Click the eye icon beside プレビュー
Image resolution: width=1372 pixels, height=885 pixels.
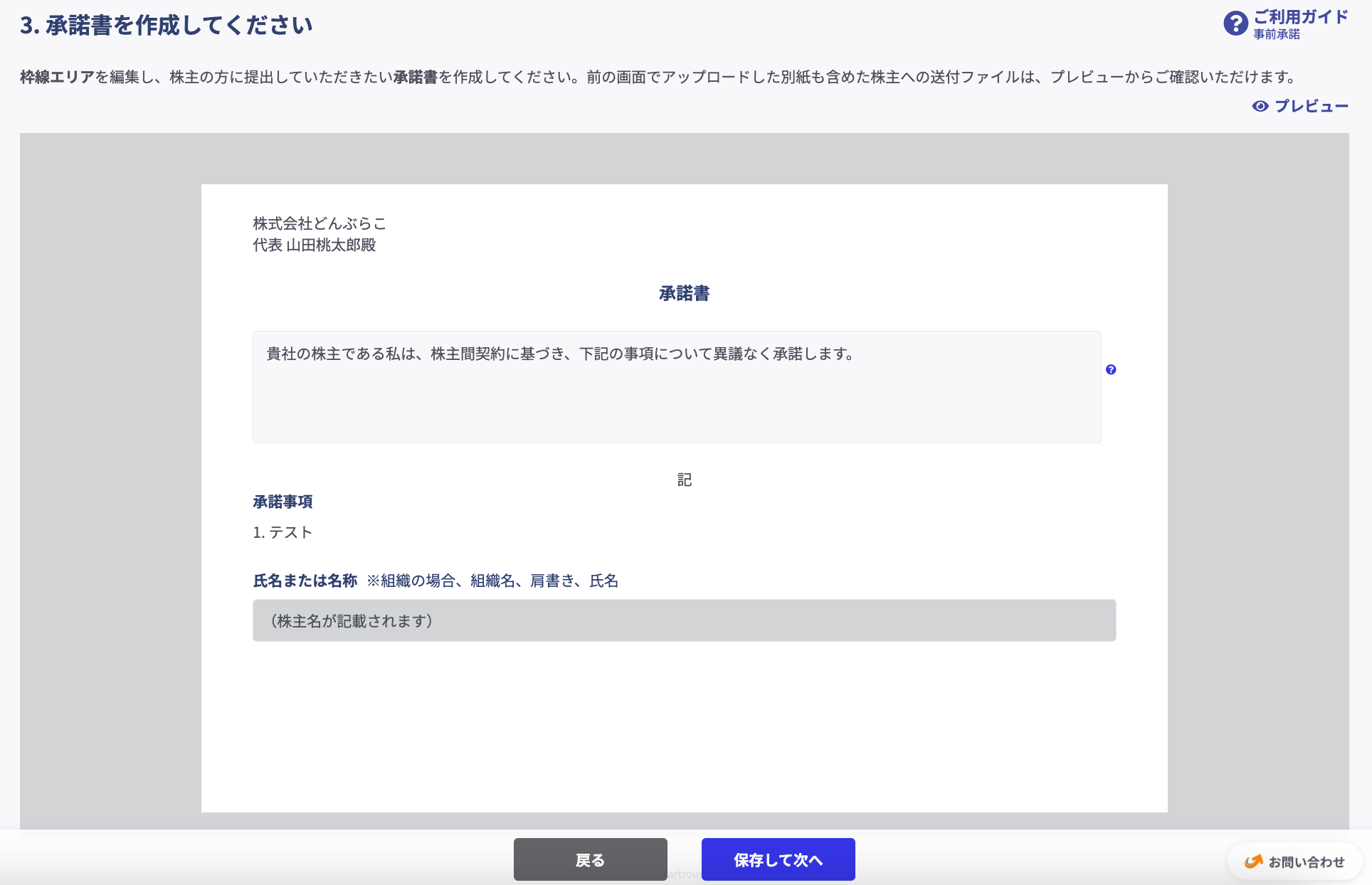point(1260,107)
